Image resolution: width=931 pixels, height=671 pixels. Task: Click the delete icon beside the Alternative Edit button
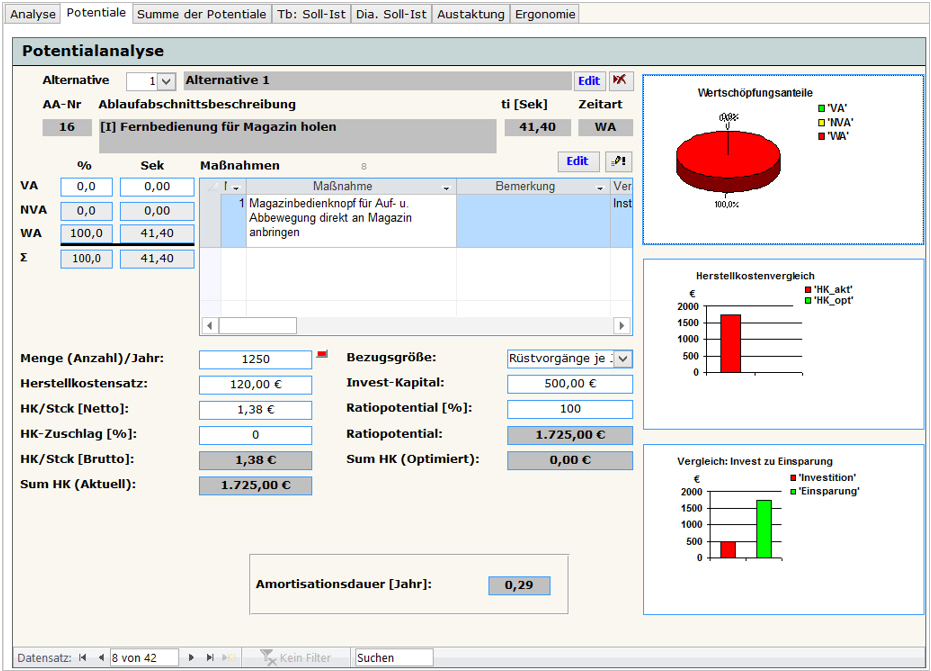click(621, 80)
